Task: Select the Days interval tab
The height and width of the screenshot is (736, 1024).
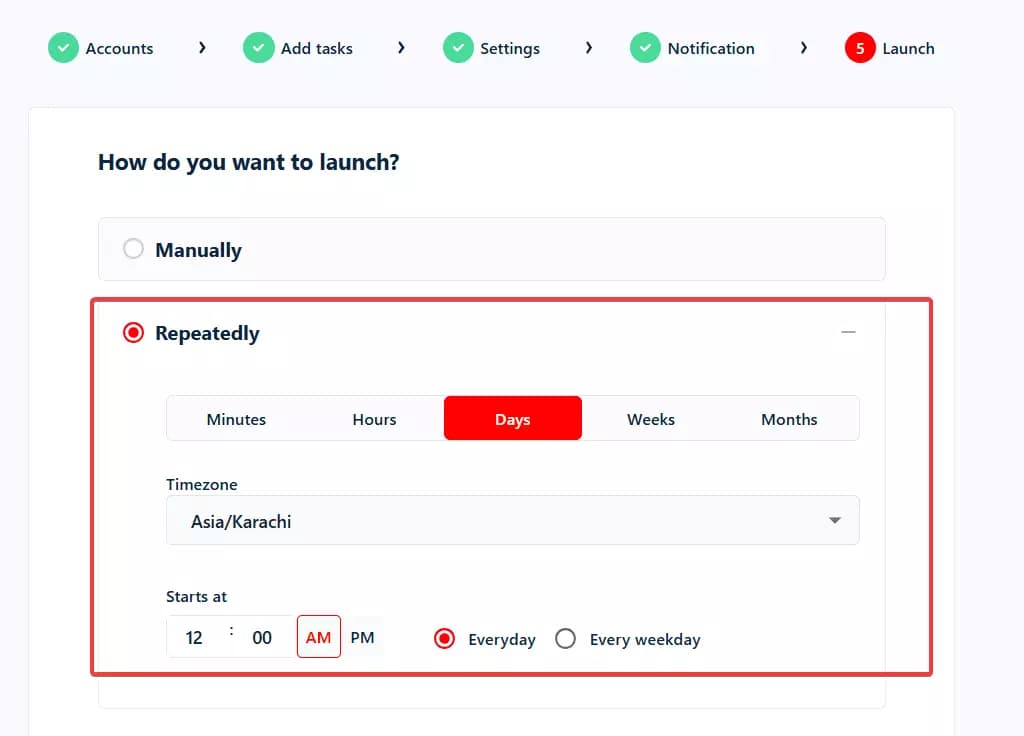Action: 513,419
